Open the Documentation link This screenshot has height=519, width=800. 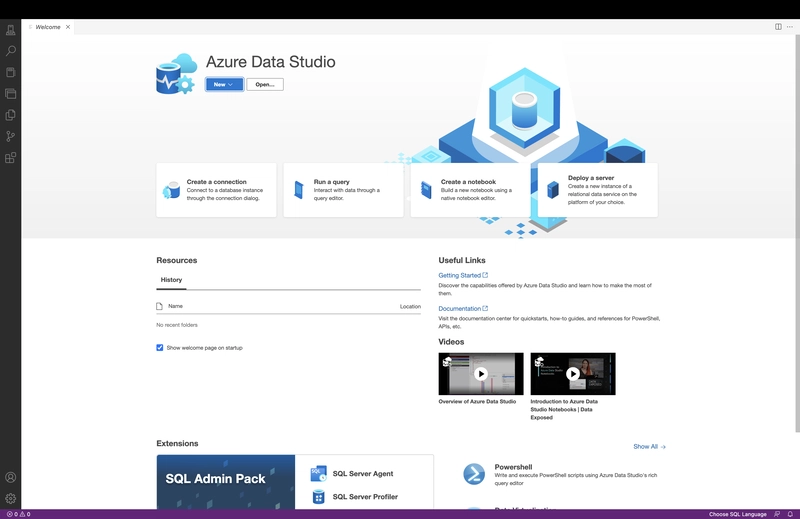pyautogui.click(x=463, y=308)
